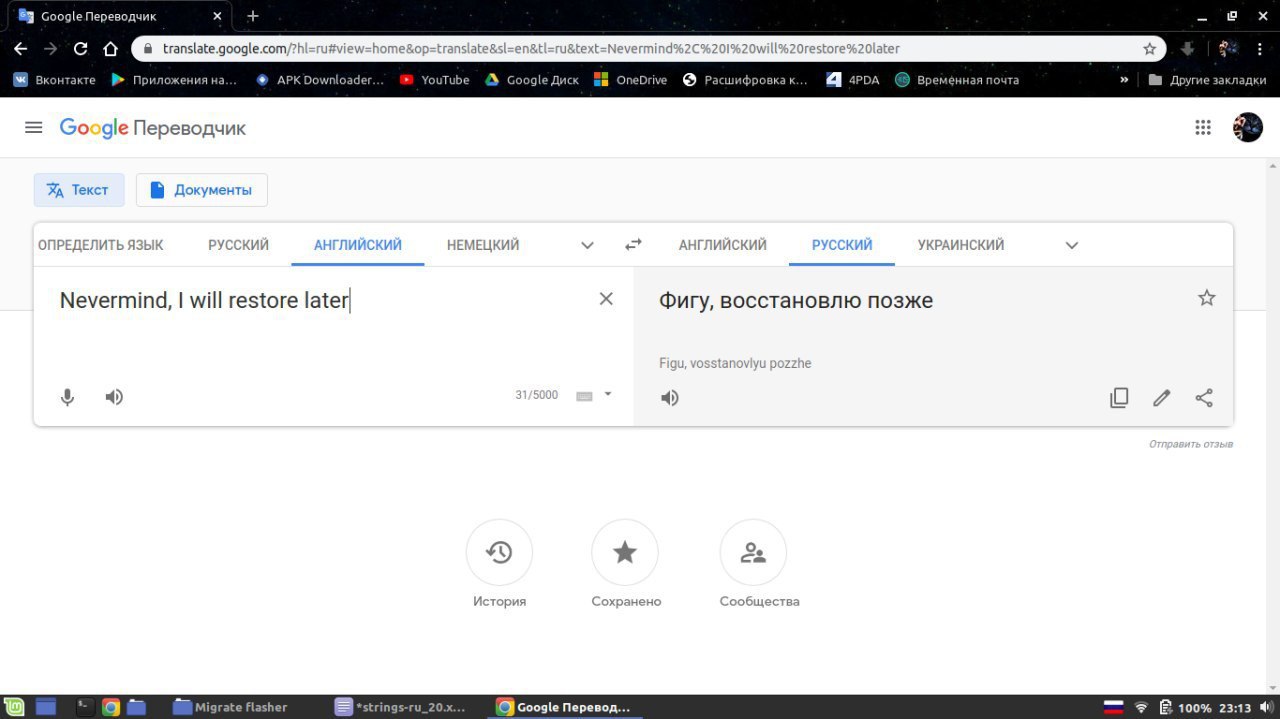Screen dimensions: 1280x719
Task: Open input tools dropdown arrow
Action: click(608, 395)
